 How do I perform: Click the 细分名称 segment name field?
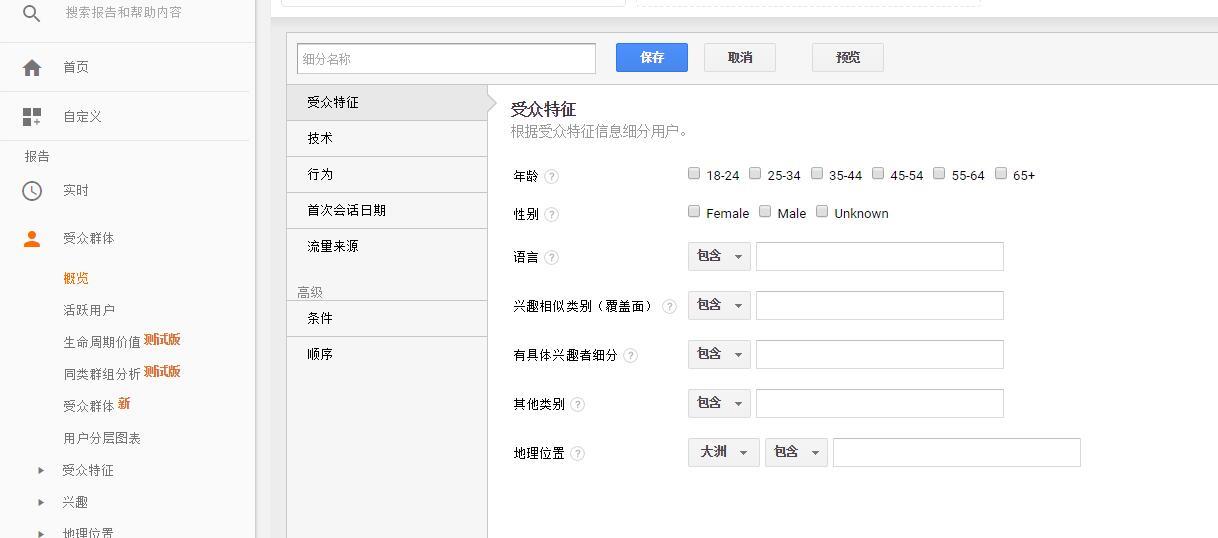(x=446, y=58)
